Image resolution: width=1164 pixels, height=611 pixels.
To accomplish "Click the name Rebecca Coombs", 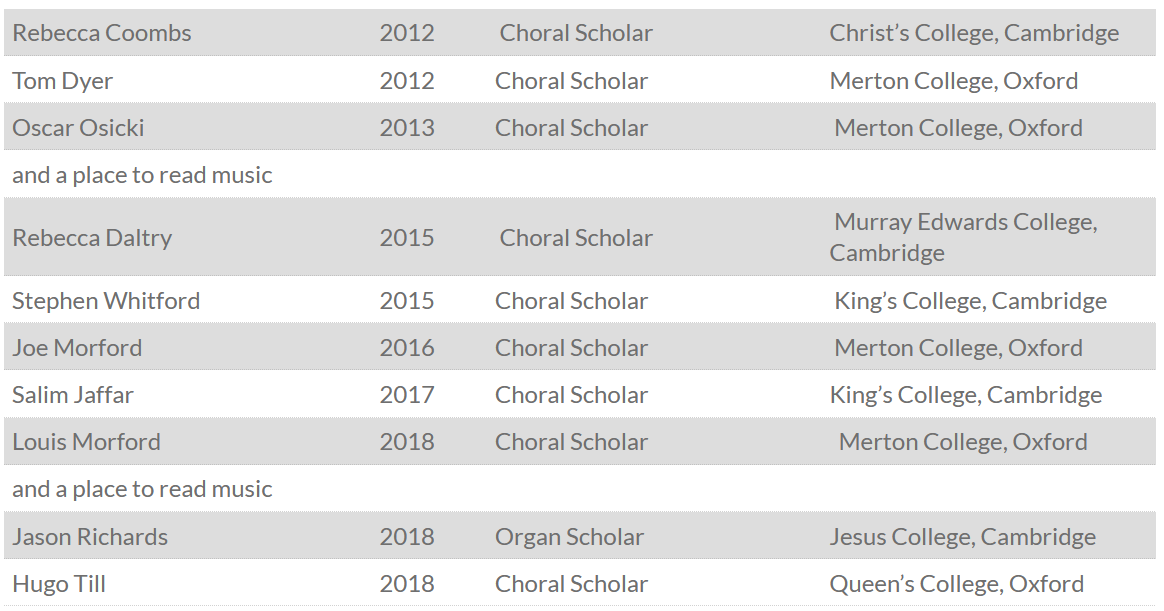I will click(102, 33).
